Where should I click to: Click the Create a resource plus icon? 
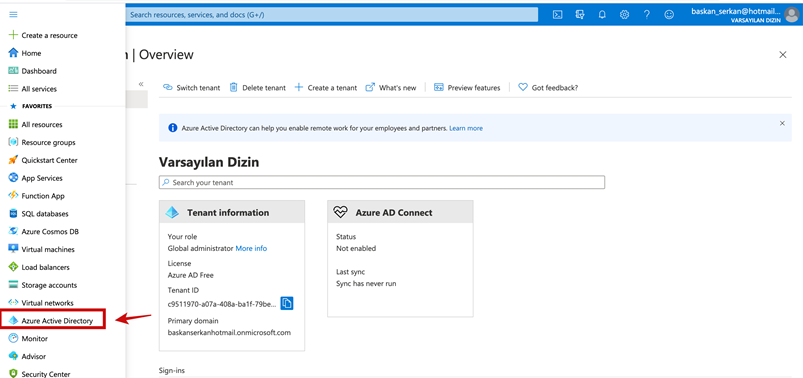point(13,35)
